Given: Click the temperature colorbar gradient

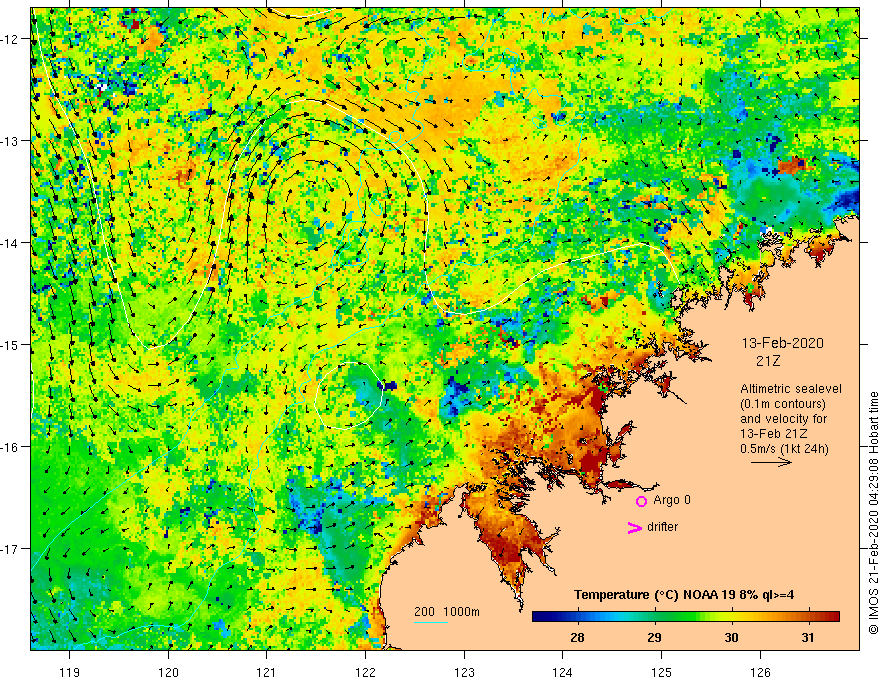Looking at the screenshot, I should click(x=685, y=616).
